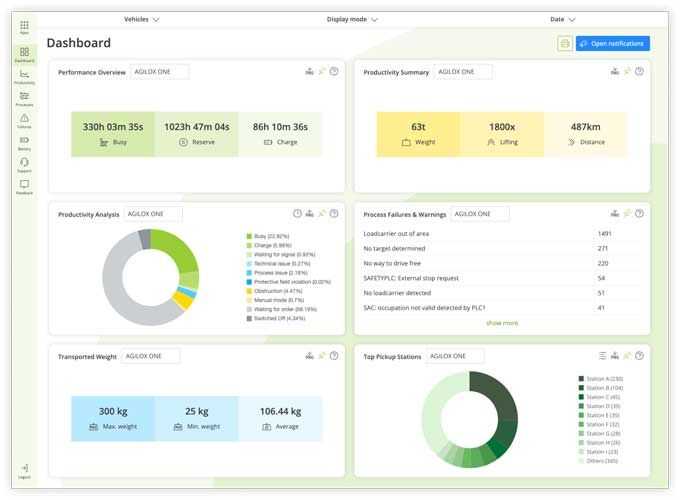Select the 106.44 kg Average tile
The image size is (680, 500).
(x=280, y=419)
